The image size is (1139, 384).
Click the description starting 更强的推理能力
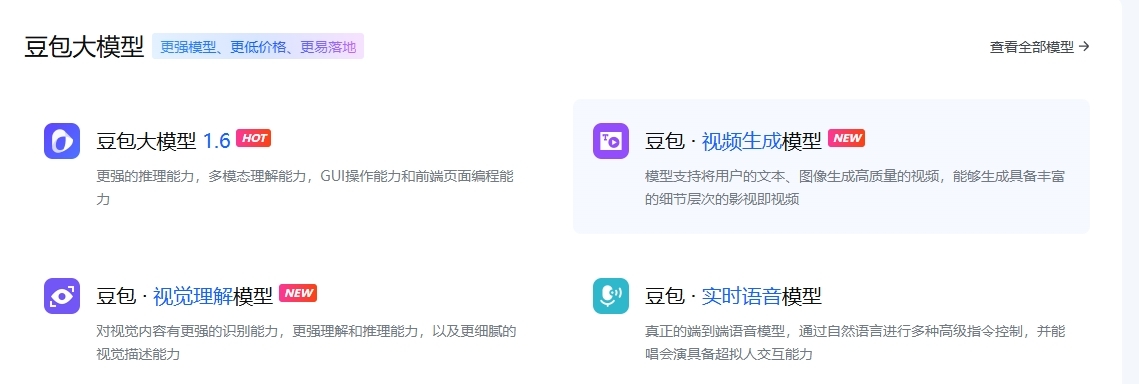305,187
